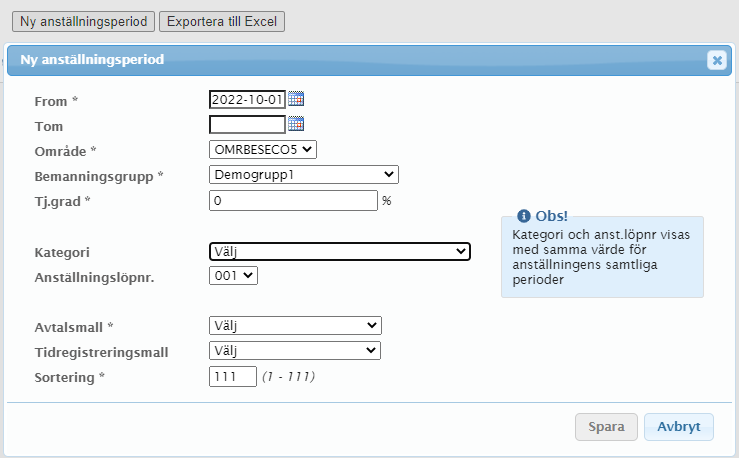Click the From date field showing 2022-10-01

coord(247,99)
